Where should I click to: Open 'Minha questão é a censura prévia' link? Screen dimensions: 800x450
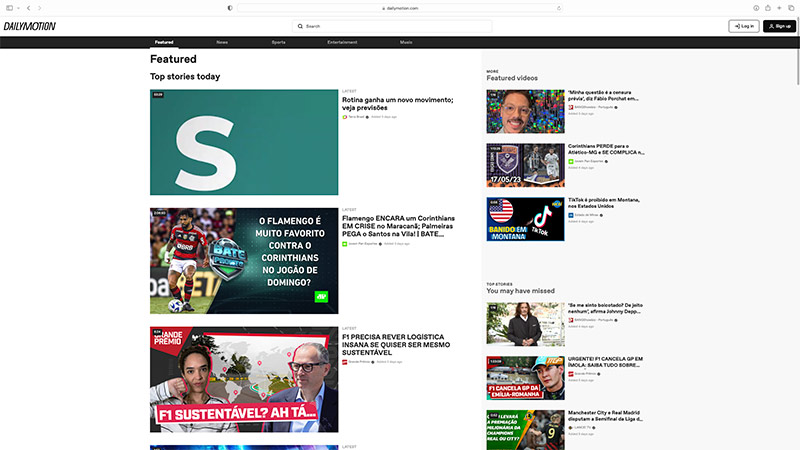[603, 95]
